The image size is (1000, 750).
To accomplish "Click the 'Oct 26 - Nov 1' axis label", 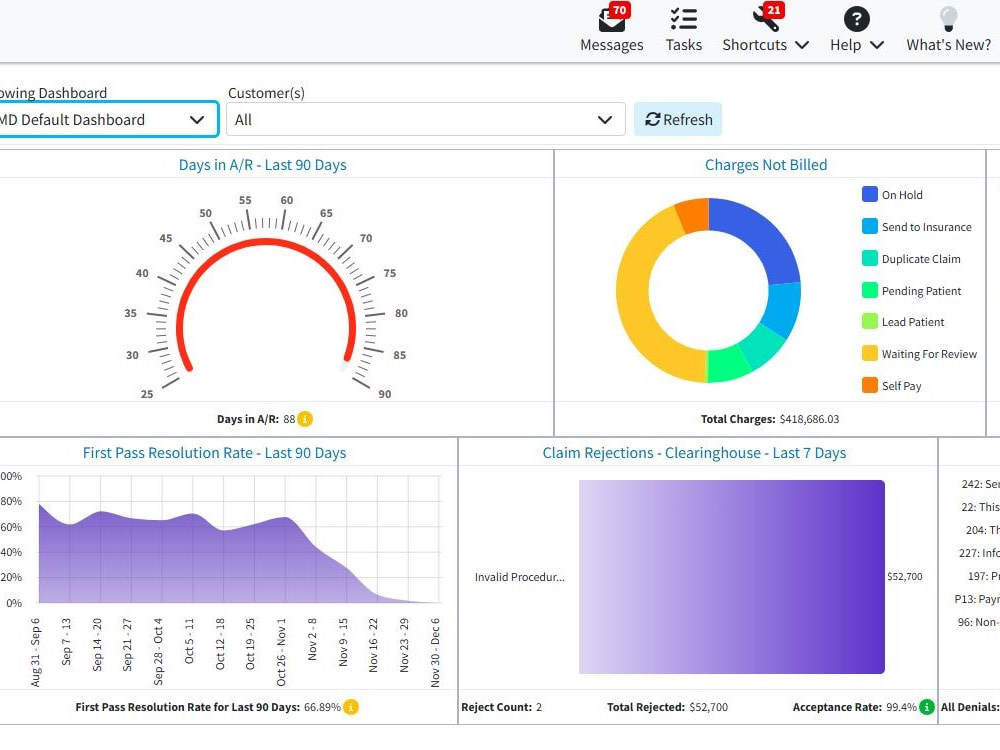I will tap(281, 652).
